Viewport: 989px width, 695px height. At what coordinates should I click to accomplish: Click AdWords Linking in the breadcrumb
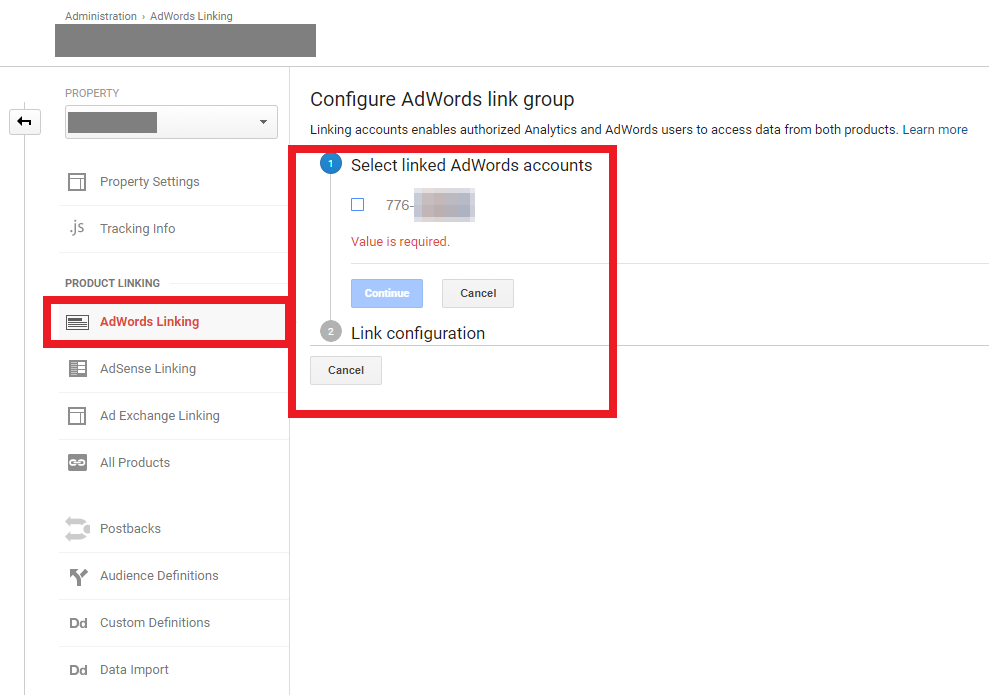[x=191, y=16]
